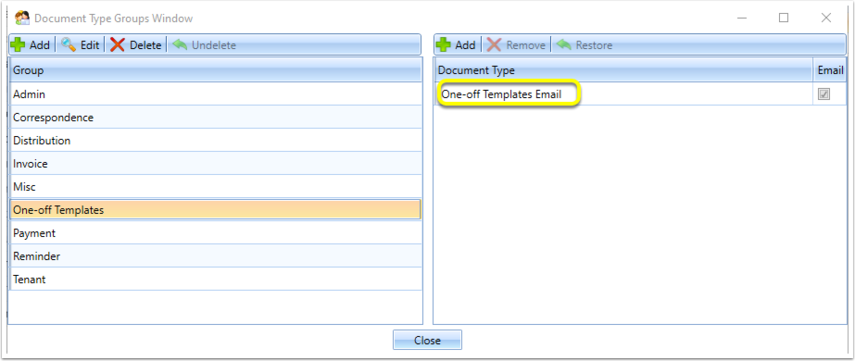The height and width of the screenshot is (361, 855).
Task: Select the One-off Templates group row
Action: (x=216, y=209)
